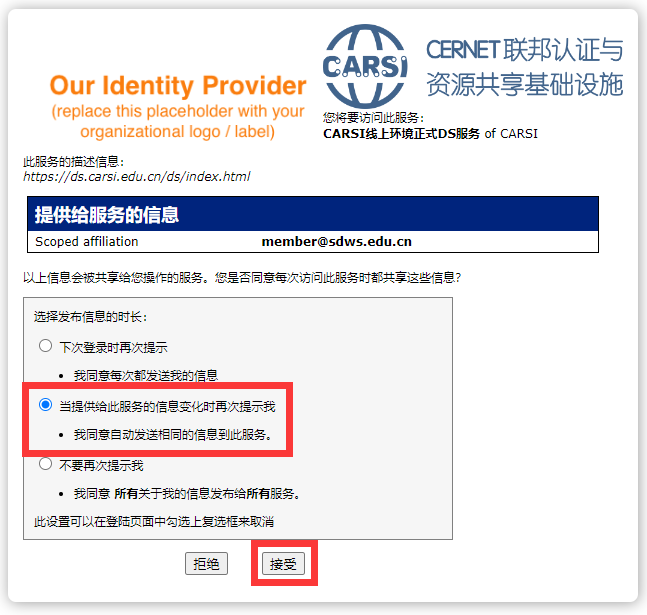Select 当提供给此服务的信息变化时再次提示我 radio option

coord(45,405)
